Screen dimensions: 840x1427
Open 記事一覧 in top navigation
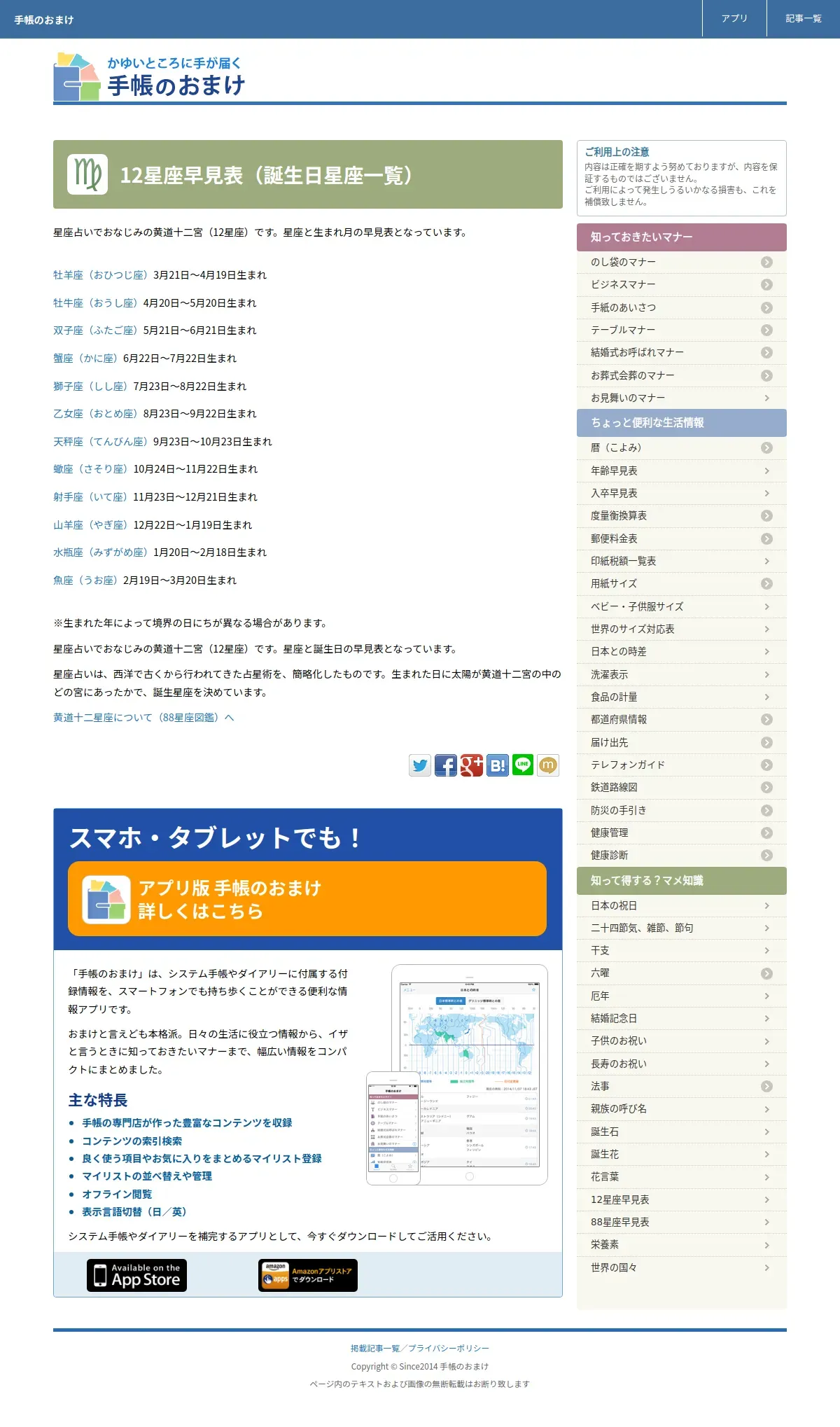click(x=804, y=18)
